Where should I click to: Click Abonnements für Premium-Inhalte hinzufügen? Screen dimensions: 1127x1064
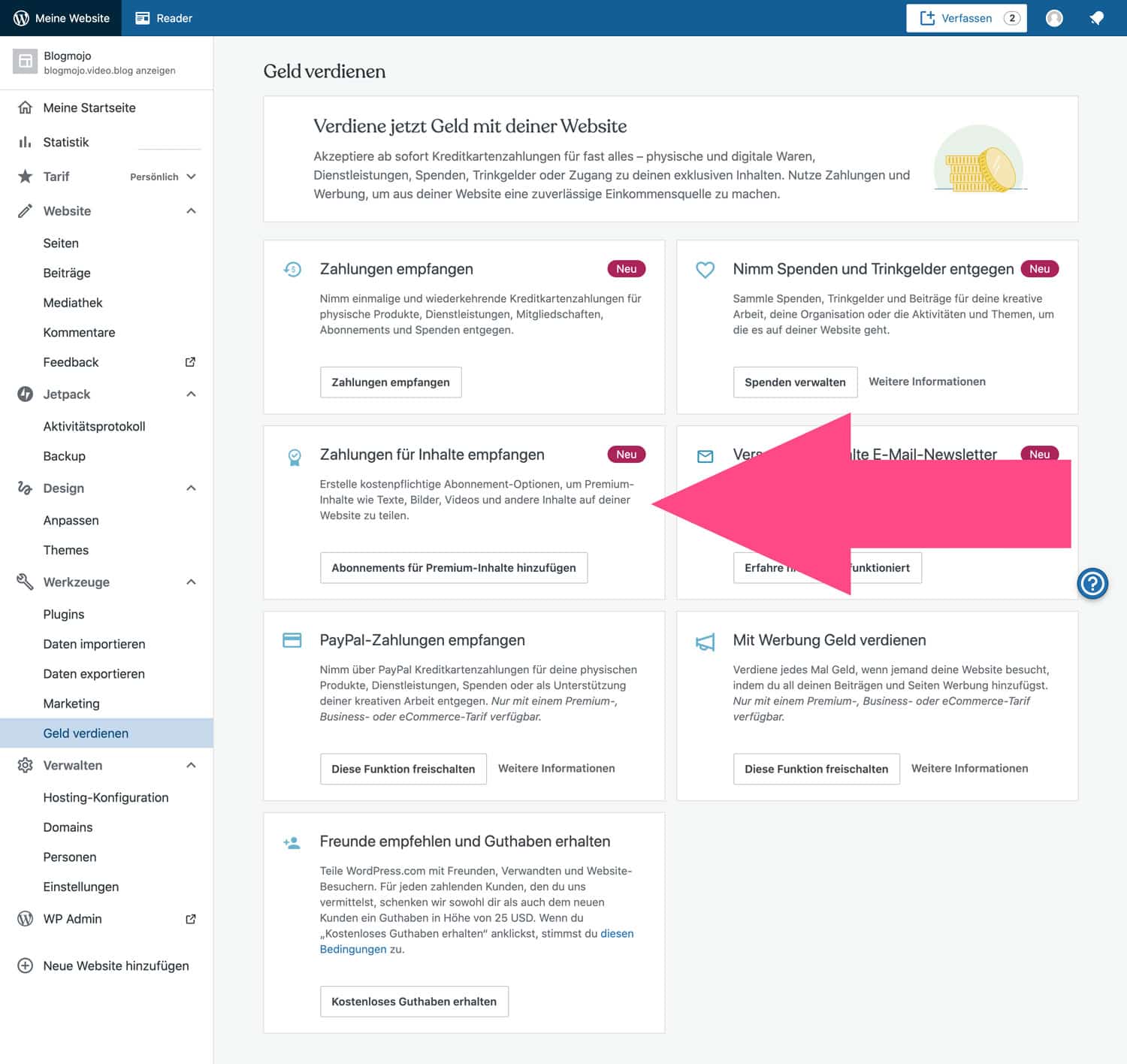[x=454, y=567]
